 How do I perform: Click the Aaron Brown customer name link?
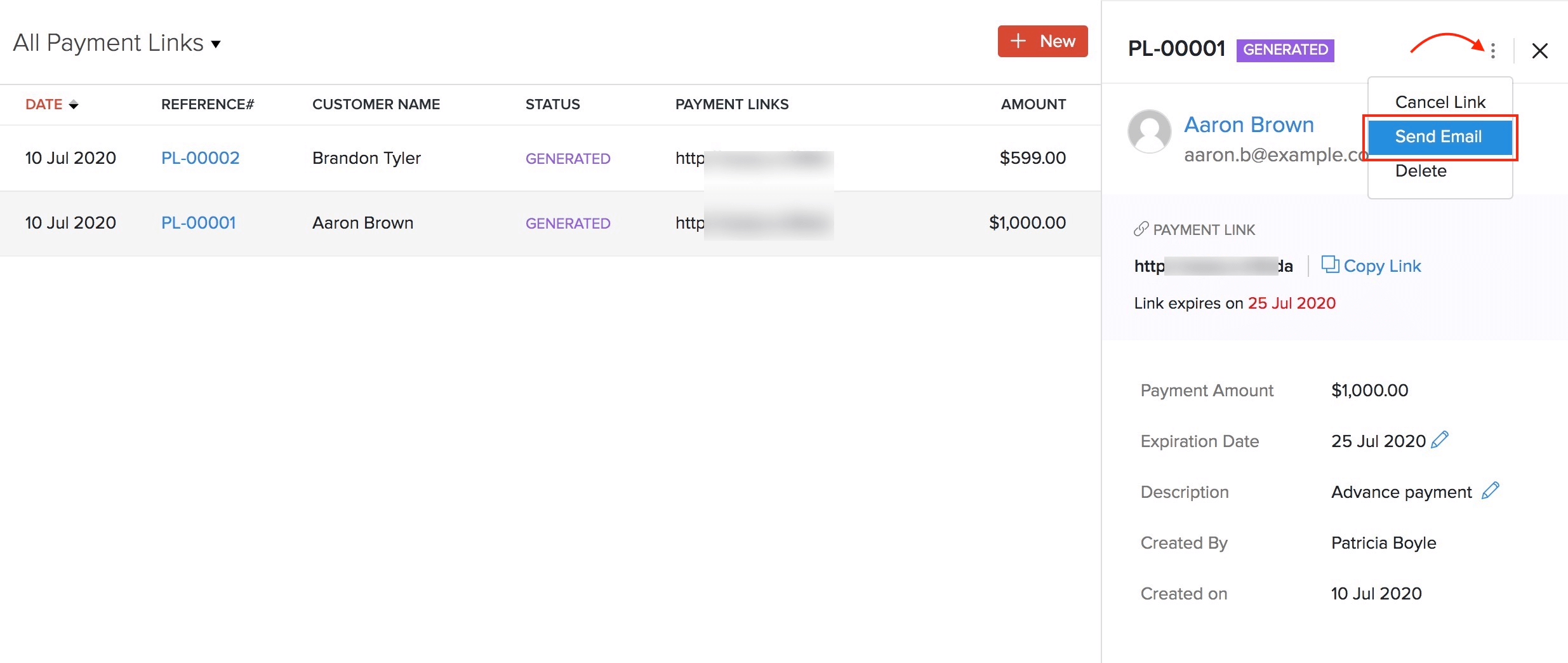[x=1249, y=124]
